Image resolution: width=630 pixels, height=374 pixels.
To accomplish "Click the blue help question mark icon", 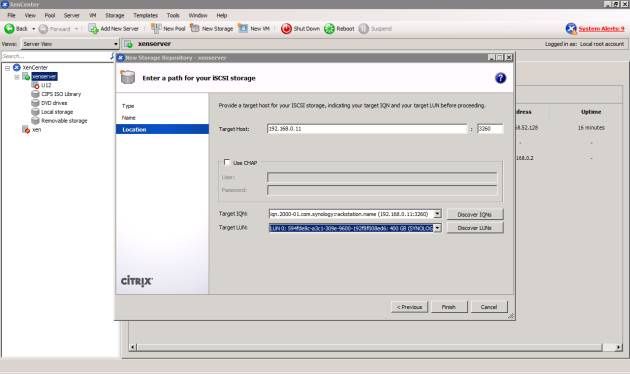I will 500,78.
